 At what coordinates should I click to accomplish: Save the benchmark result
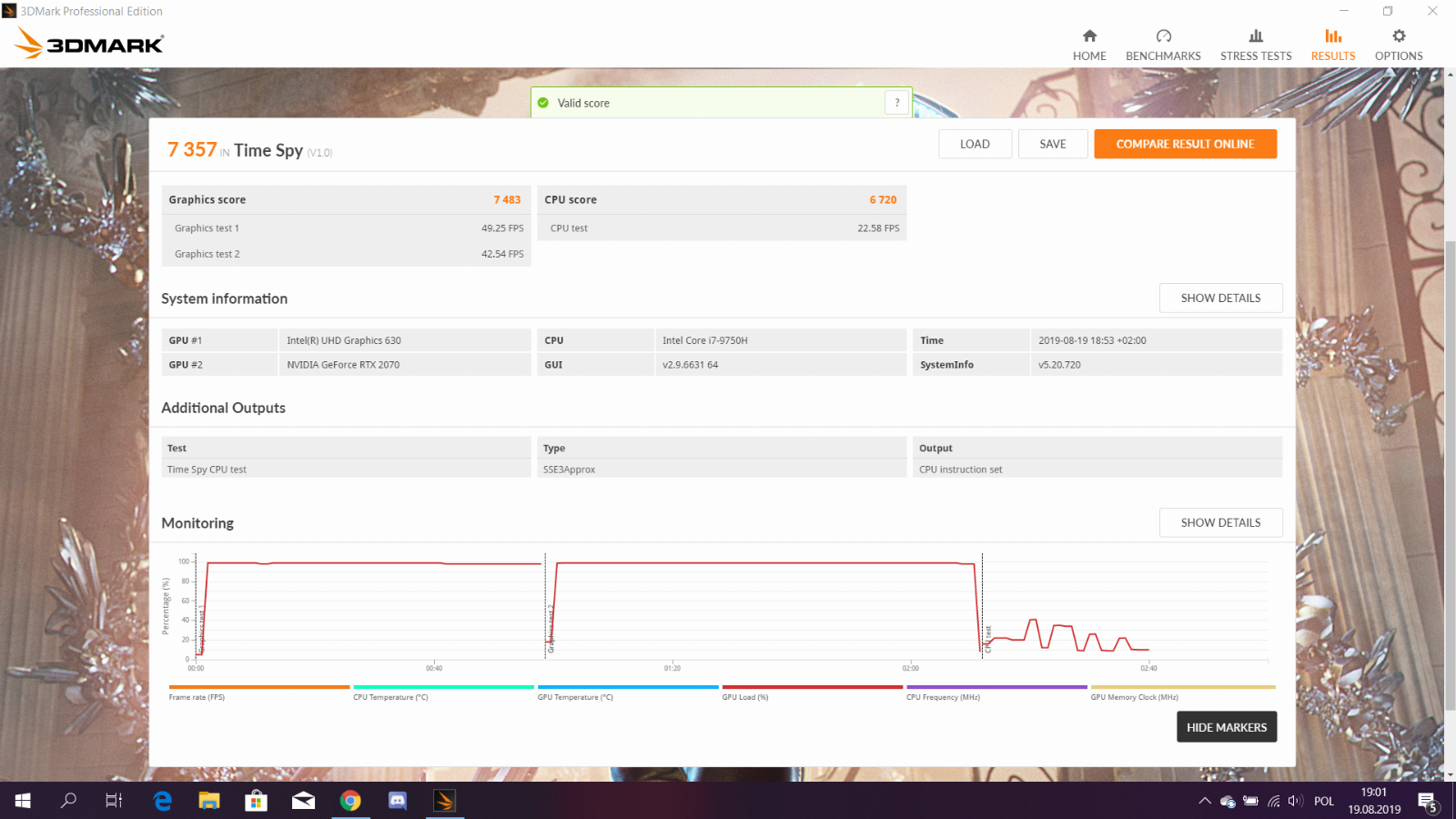tap(1053, 144)
